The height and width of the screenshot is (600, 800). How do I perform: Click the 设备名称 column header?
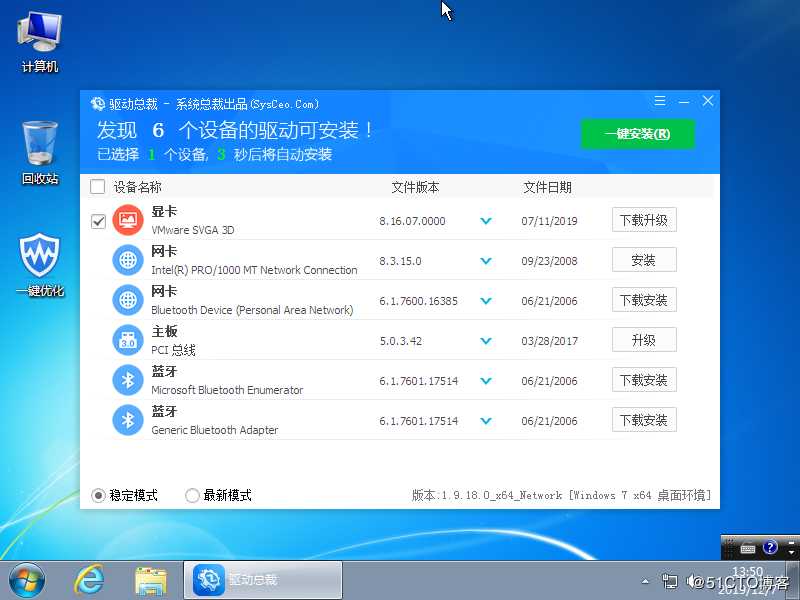tap(137, 187)
